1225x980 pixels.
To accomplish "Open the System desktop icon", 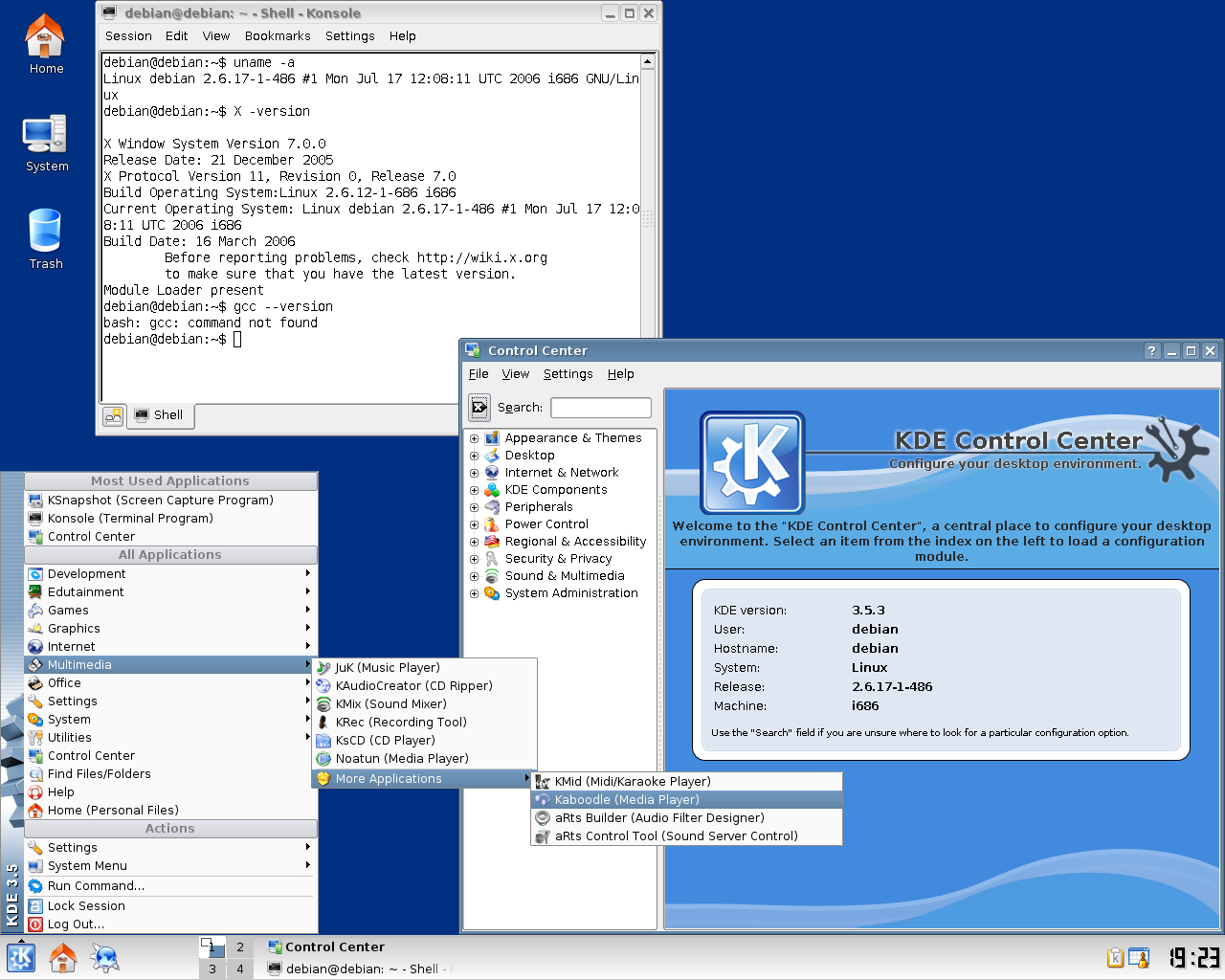I will [x=46, y=144].
